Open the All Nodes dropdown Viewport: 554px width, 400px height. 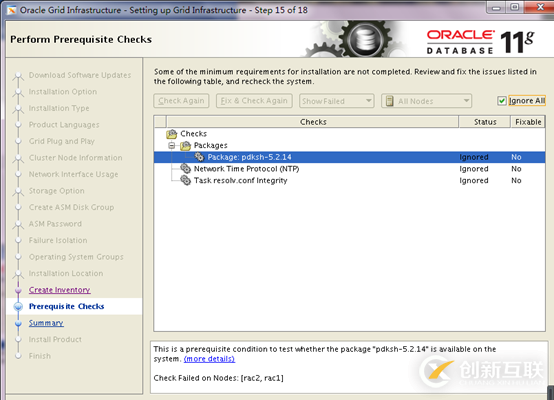click(426, 101)
